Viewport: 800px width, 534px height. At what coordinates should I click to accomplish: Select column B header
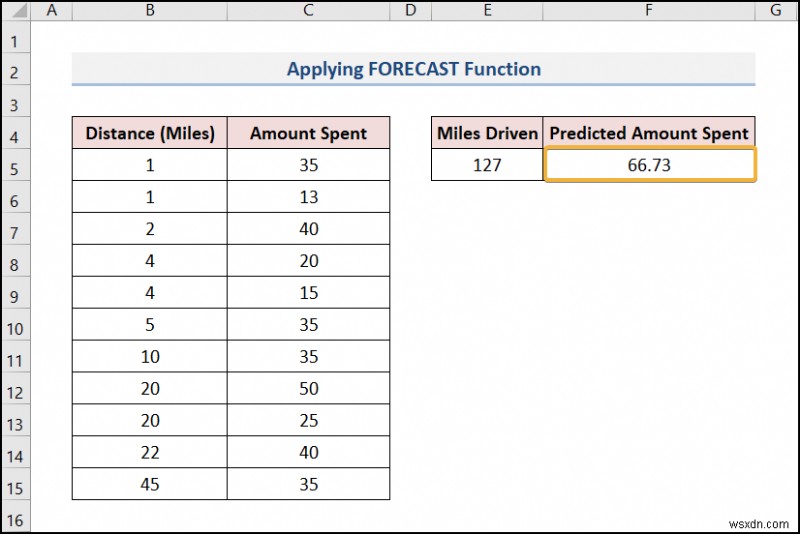click(x=150, y=10)
